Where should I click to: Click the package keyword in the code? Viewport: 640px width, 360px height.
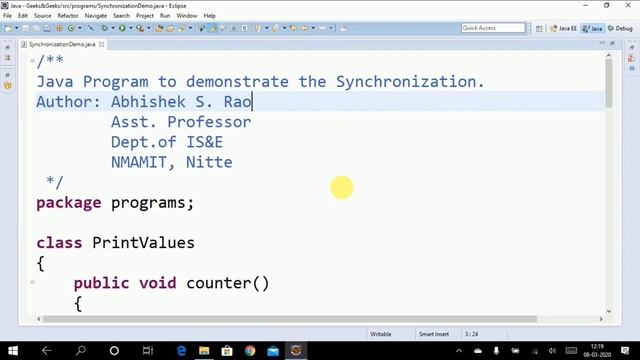(69, 203)
